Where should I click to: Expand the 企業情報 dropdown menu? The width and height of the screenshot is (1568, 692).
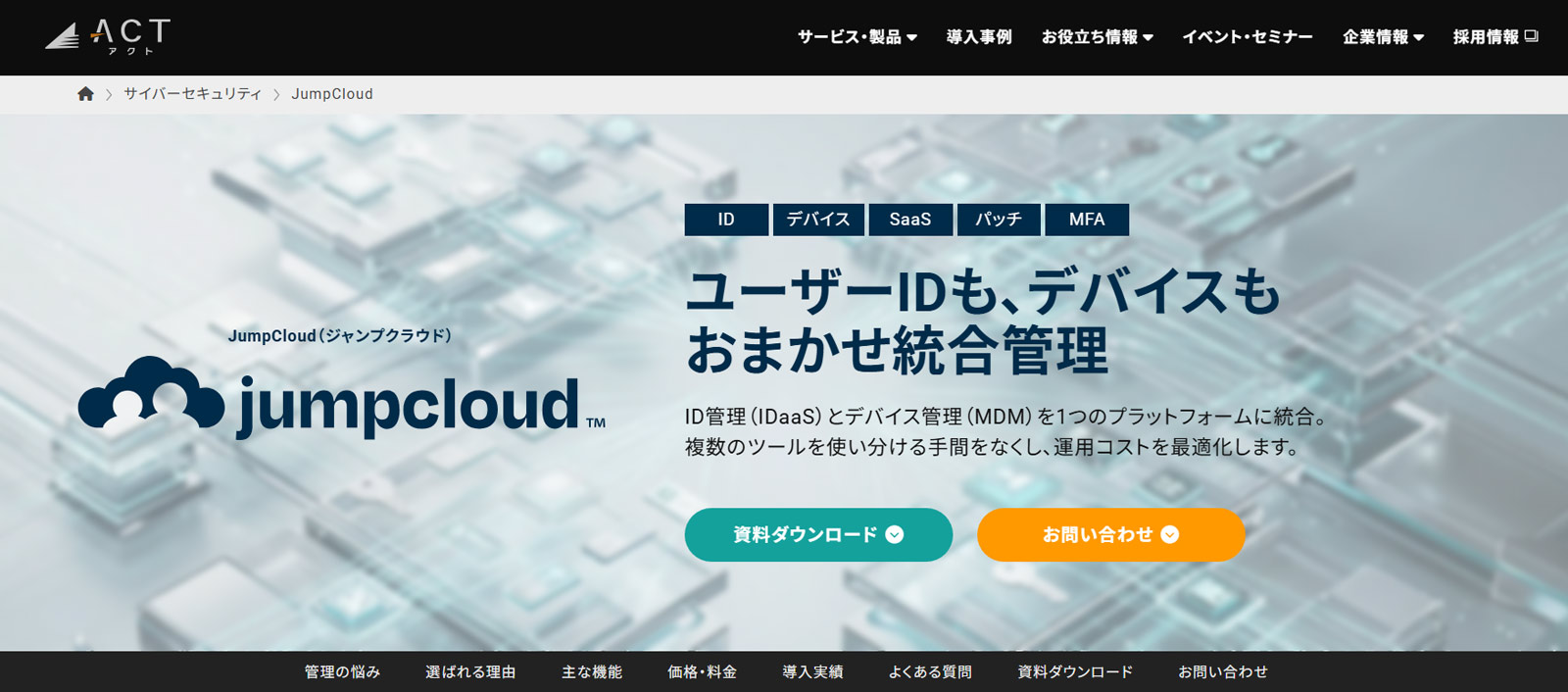1383,37
